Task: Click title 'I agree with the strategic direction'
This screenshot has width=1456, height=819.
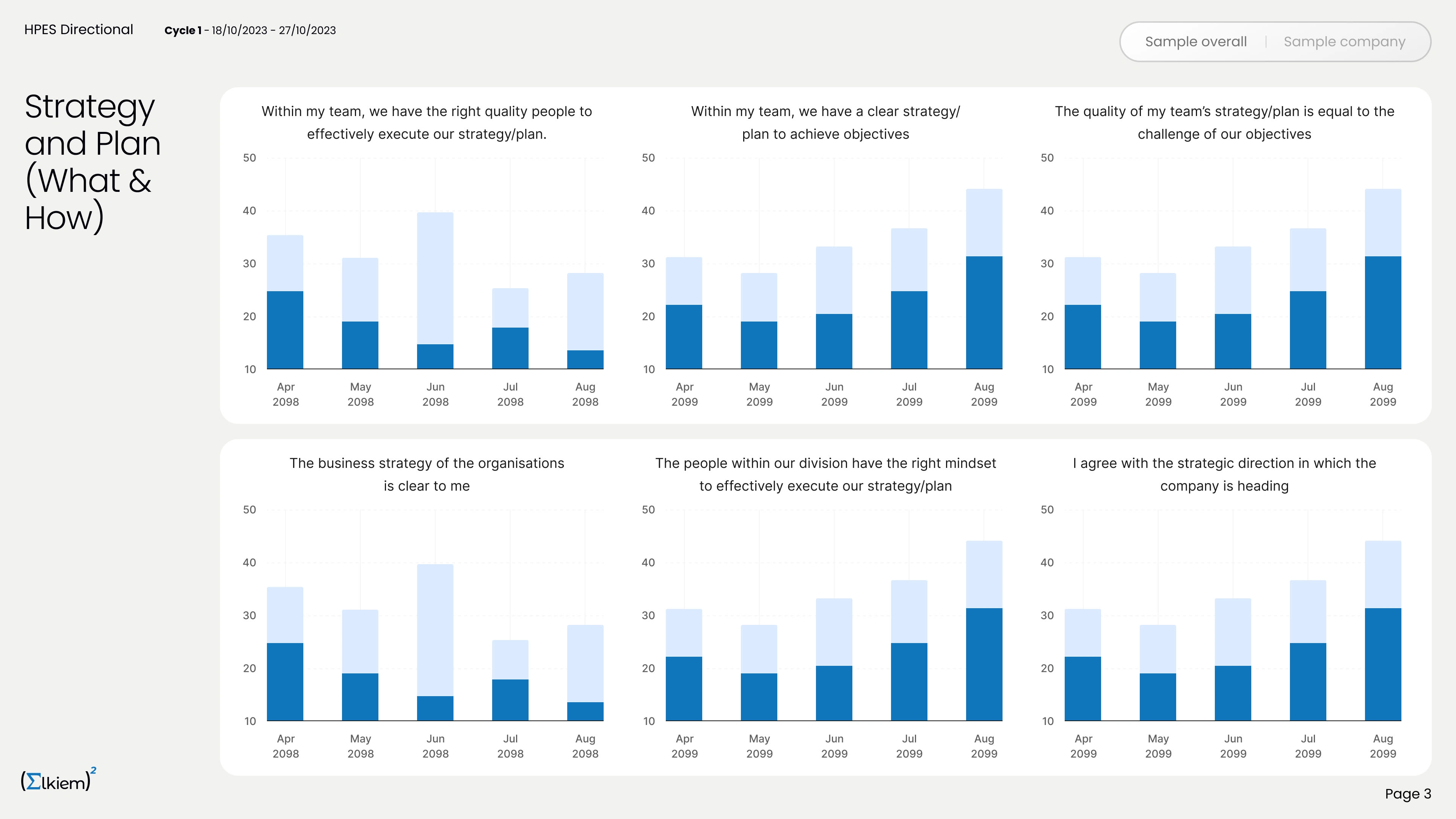Action: point(1224,463)
